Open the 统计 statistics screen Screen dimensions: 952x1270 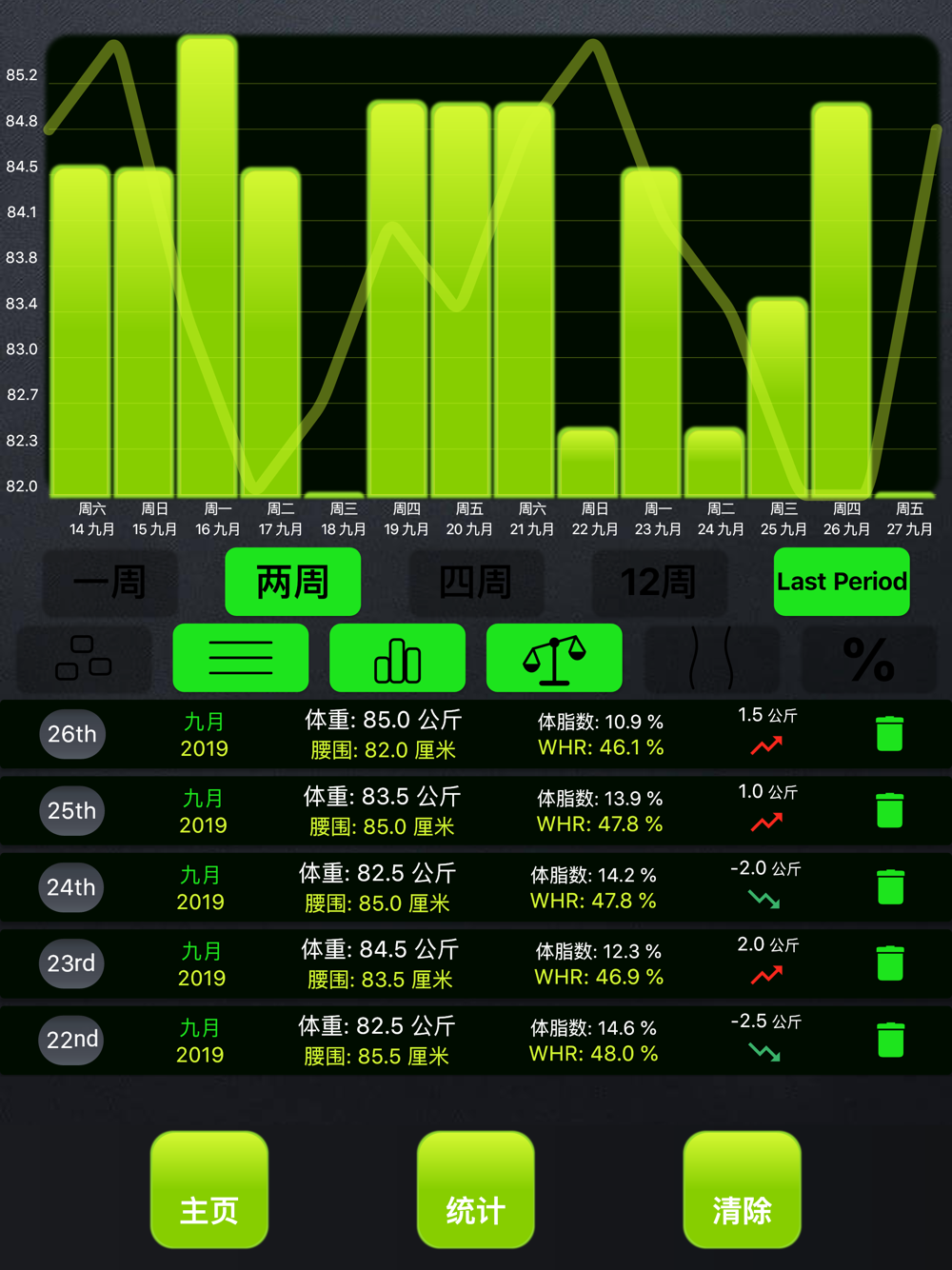[x=476, y=1190]
